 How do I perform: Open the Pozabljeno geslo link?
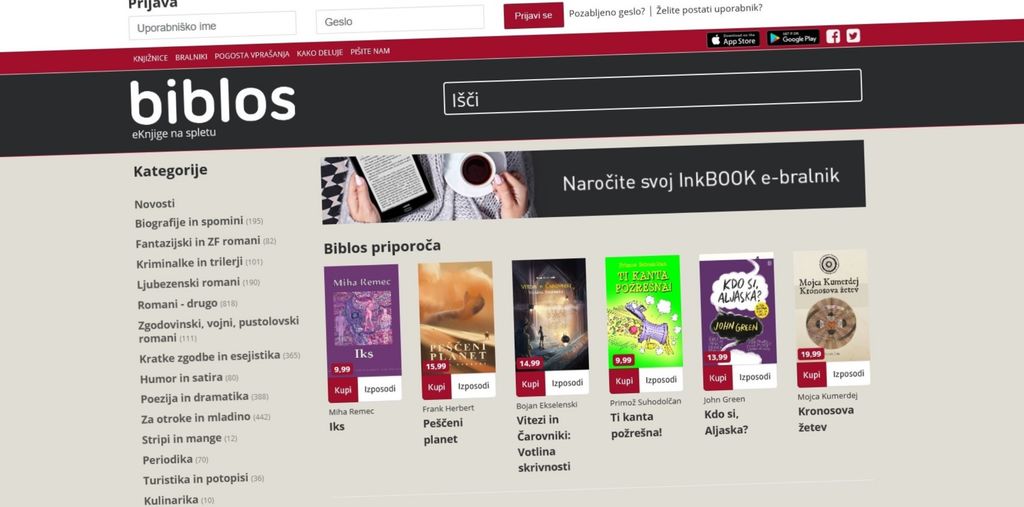pyautogui.click(x=607, y=12)
